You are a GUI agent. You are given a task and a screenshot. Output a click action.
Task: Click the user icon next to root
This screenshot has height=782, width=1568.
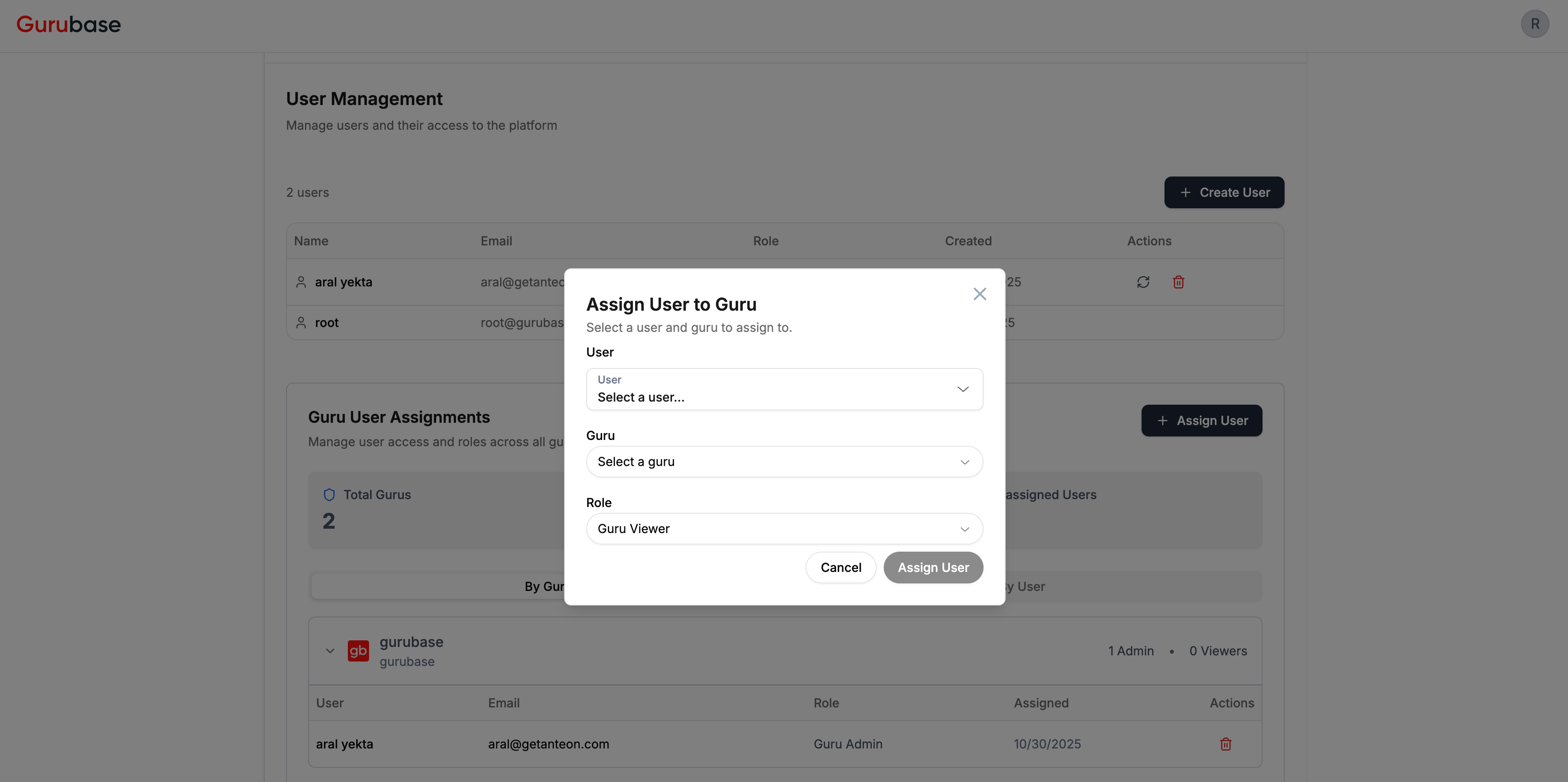point(301,323)
